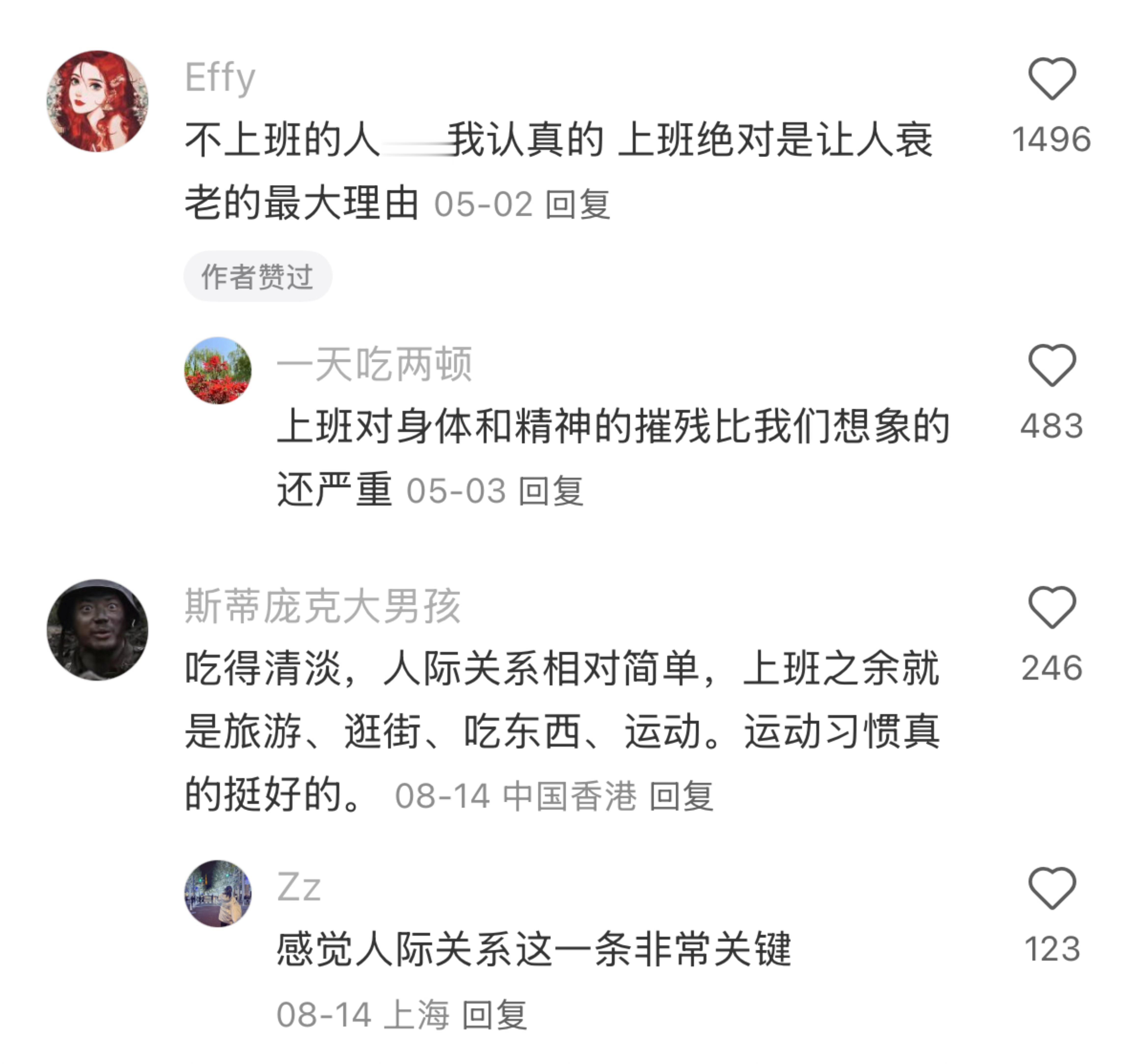
Task: Reply to the 05-03 comment
Action: point(551,491)
